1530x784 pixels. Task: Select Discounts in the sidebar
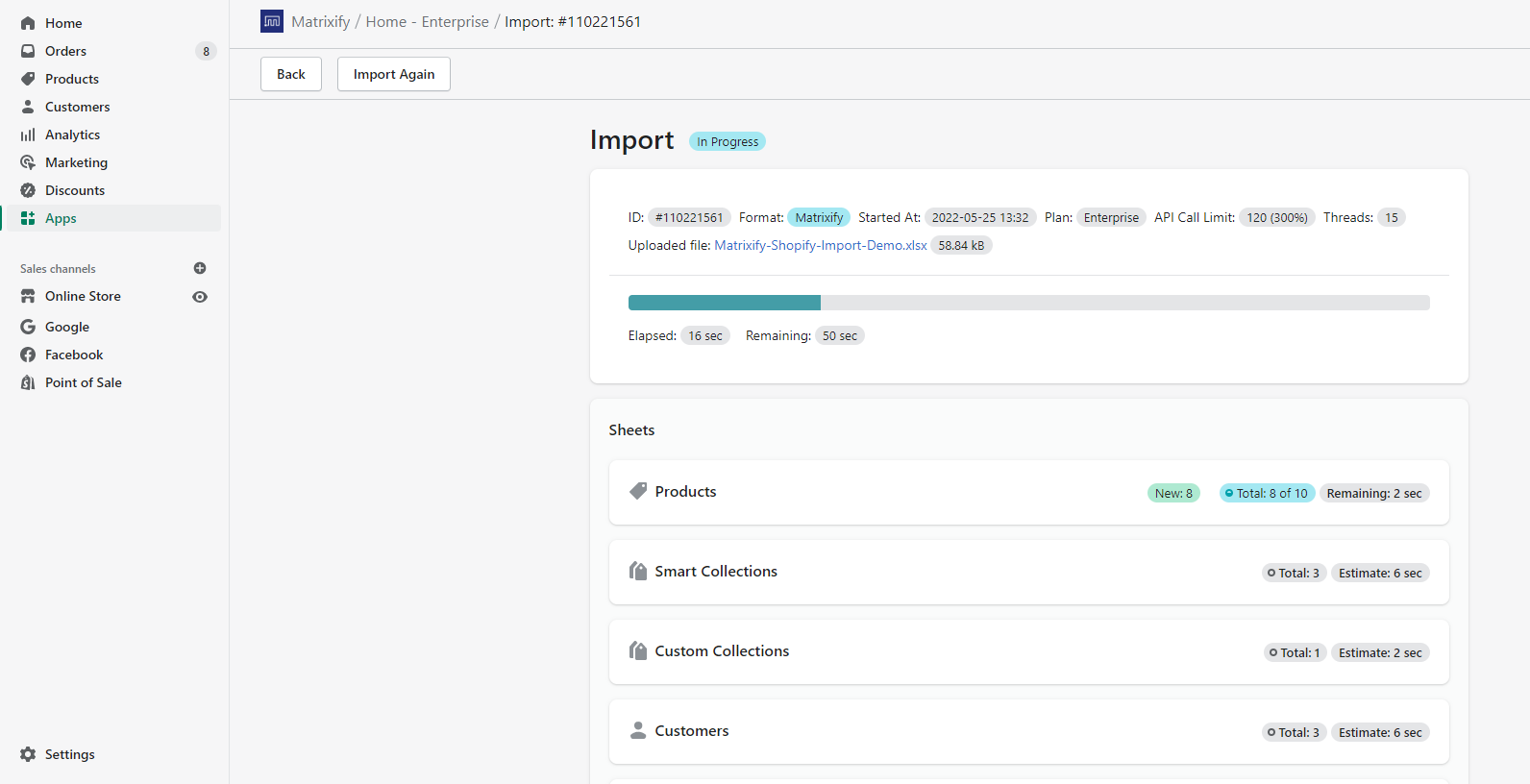75,190
